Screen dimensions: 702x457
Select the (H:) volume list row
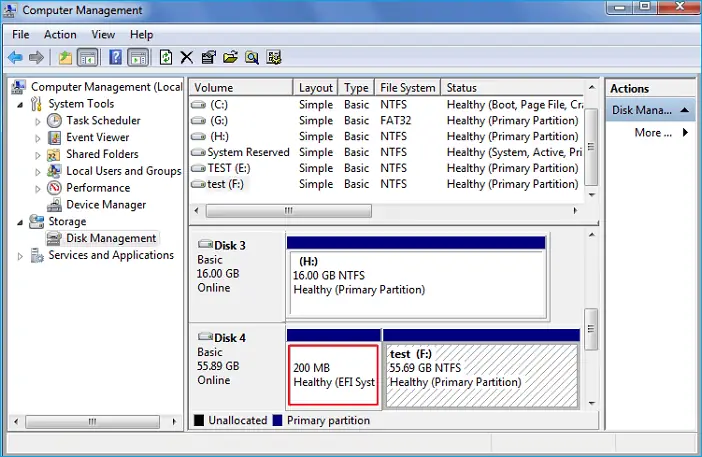387,137
